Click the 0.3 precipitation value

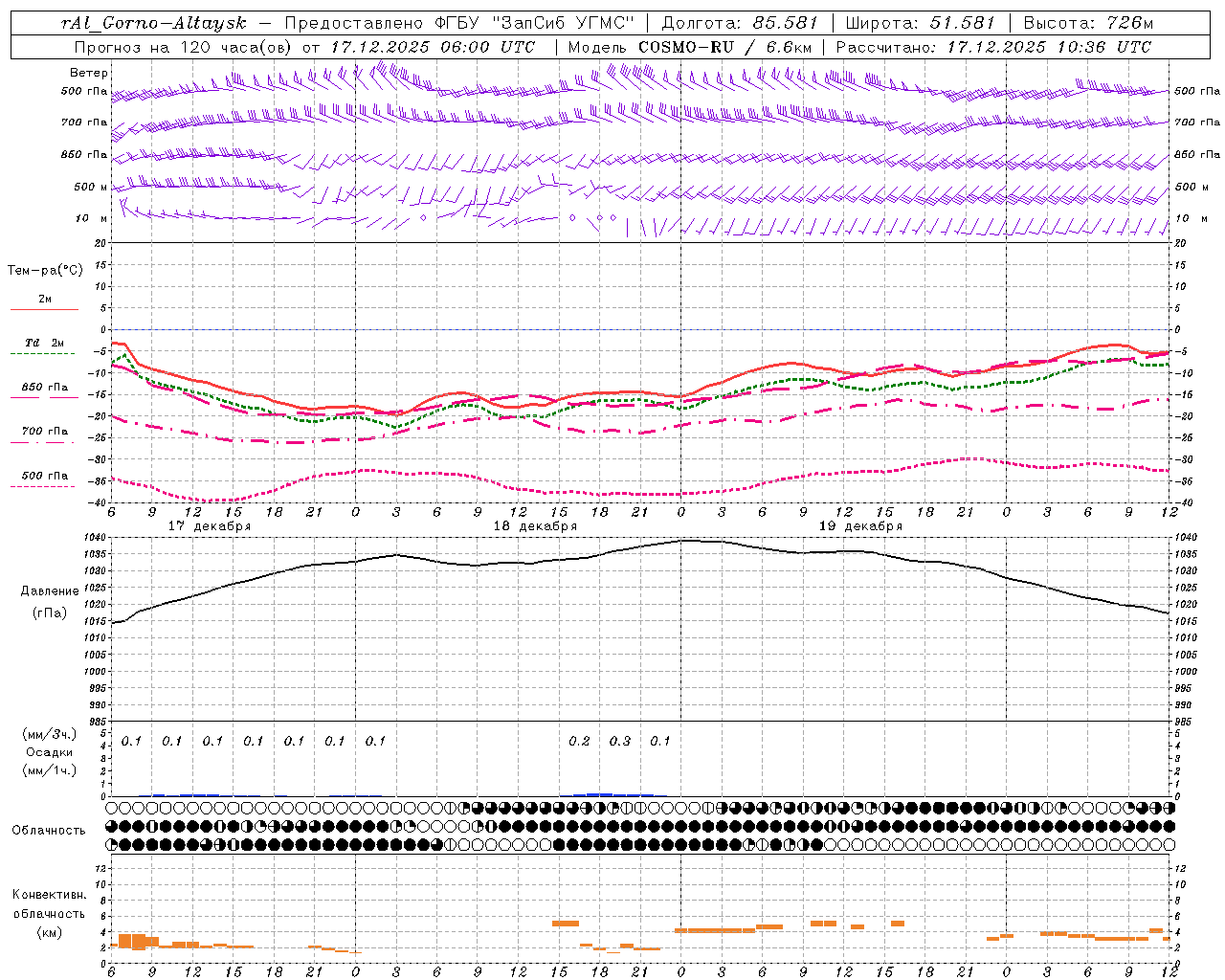[620, 741]
